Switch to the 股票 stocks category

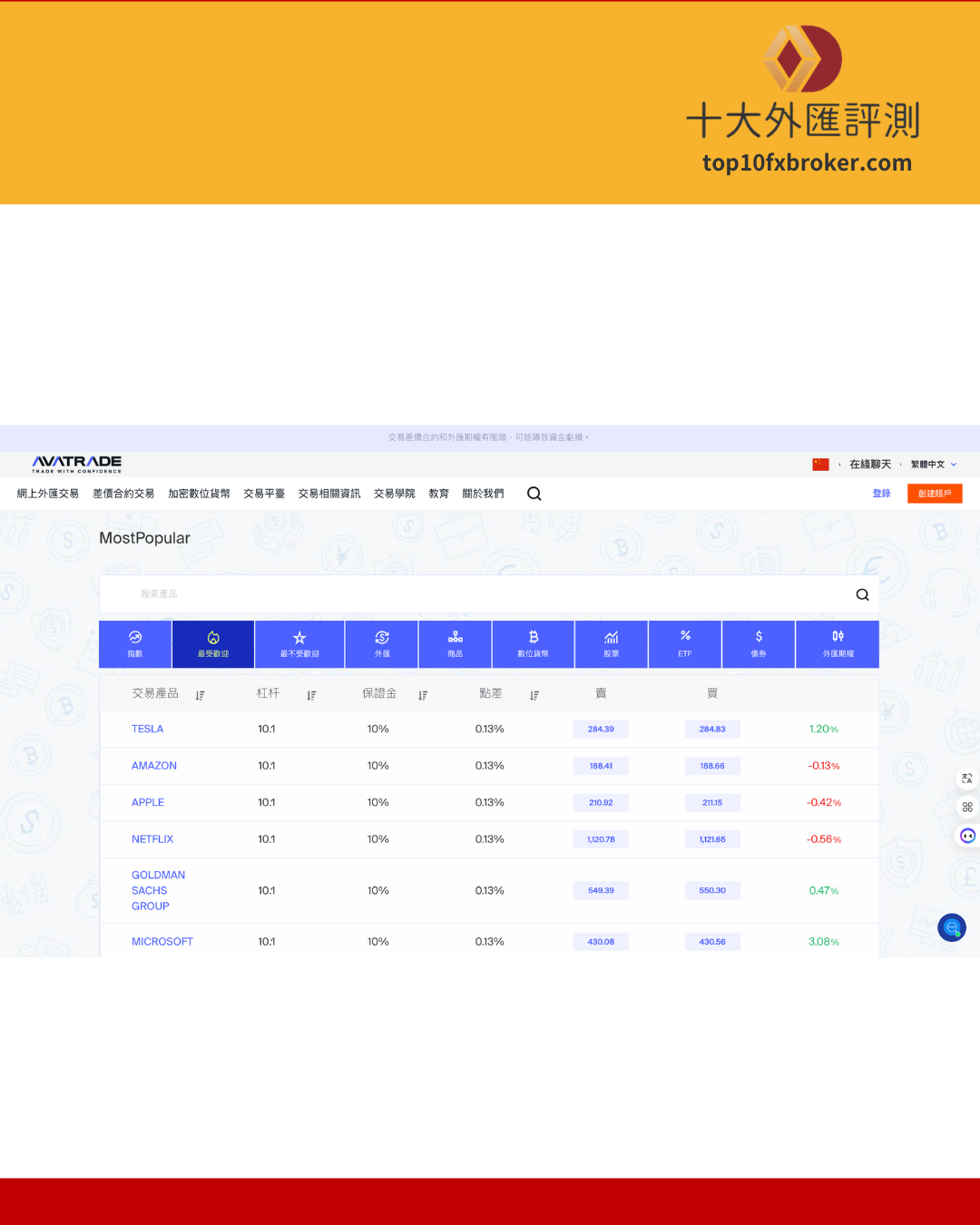pos(612,643)
